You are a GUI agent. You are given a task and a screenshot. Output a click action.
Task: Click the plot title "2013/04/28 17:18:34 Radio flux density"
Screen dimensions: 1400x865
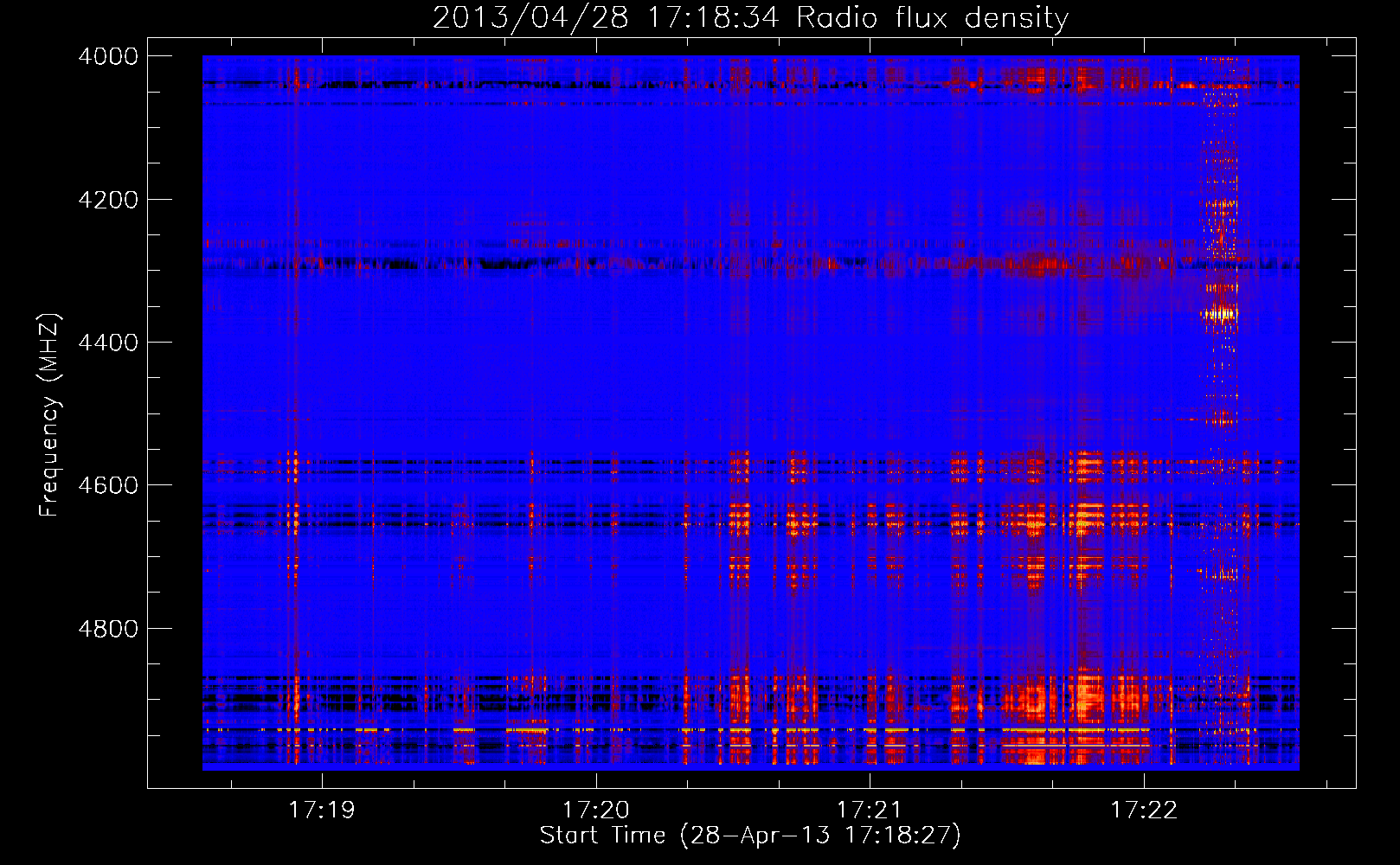coord(750,17)
